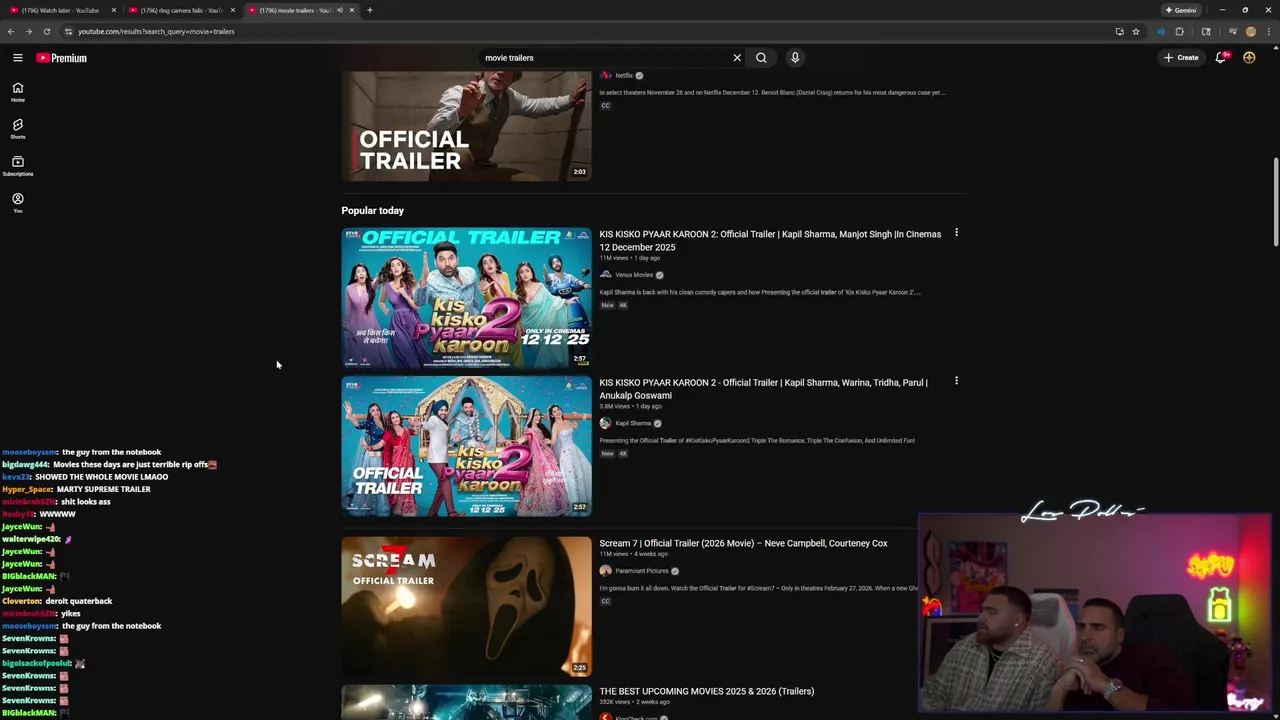The image size is (1280, 720).
Task: Click chat message 'MARTY SUPREME TRAILER'
Action: click(x=104, y=489)
